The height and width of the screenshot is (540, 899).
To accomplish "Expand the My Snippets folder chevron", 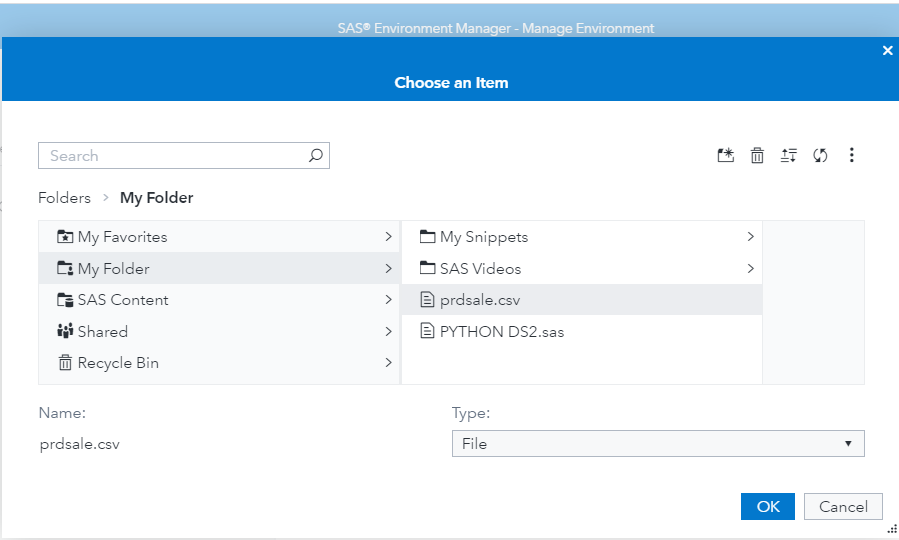I will pos(750,237).
